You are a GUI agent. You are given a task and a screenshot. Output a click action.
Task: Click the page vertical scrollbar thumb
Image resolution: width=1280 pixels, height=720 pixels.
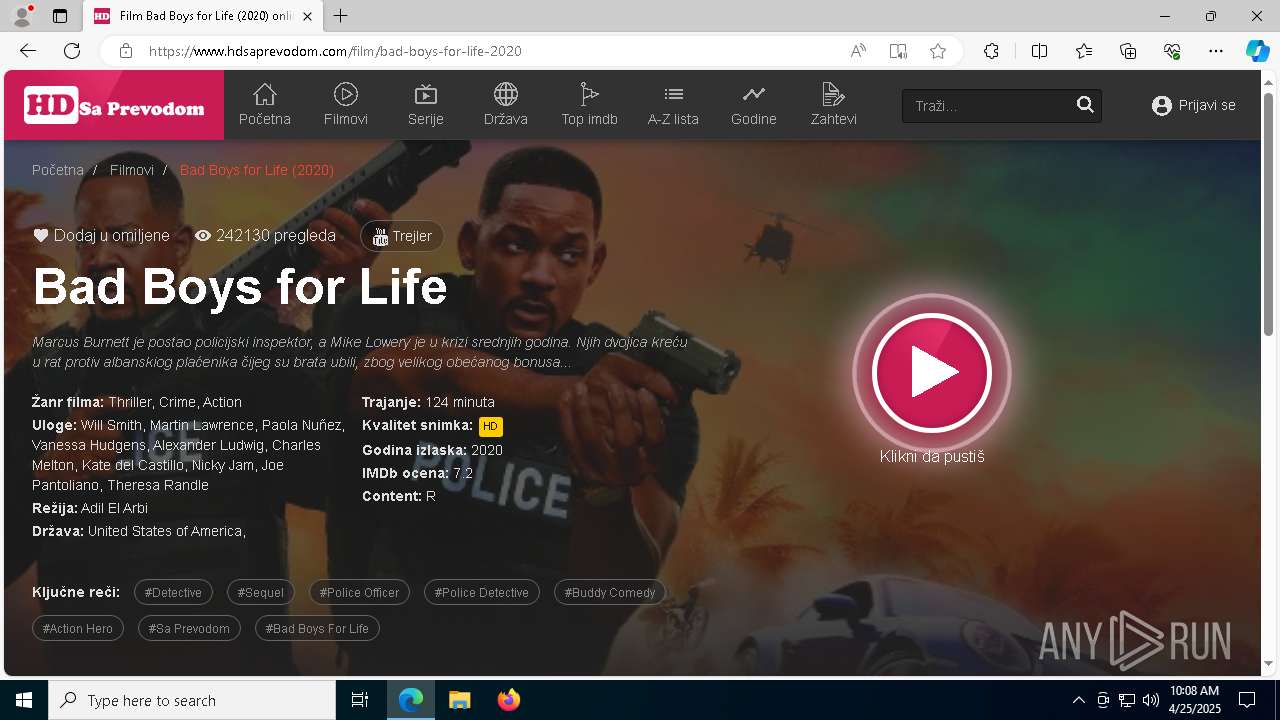[x=1269, y=213]
